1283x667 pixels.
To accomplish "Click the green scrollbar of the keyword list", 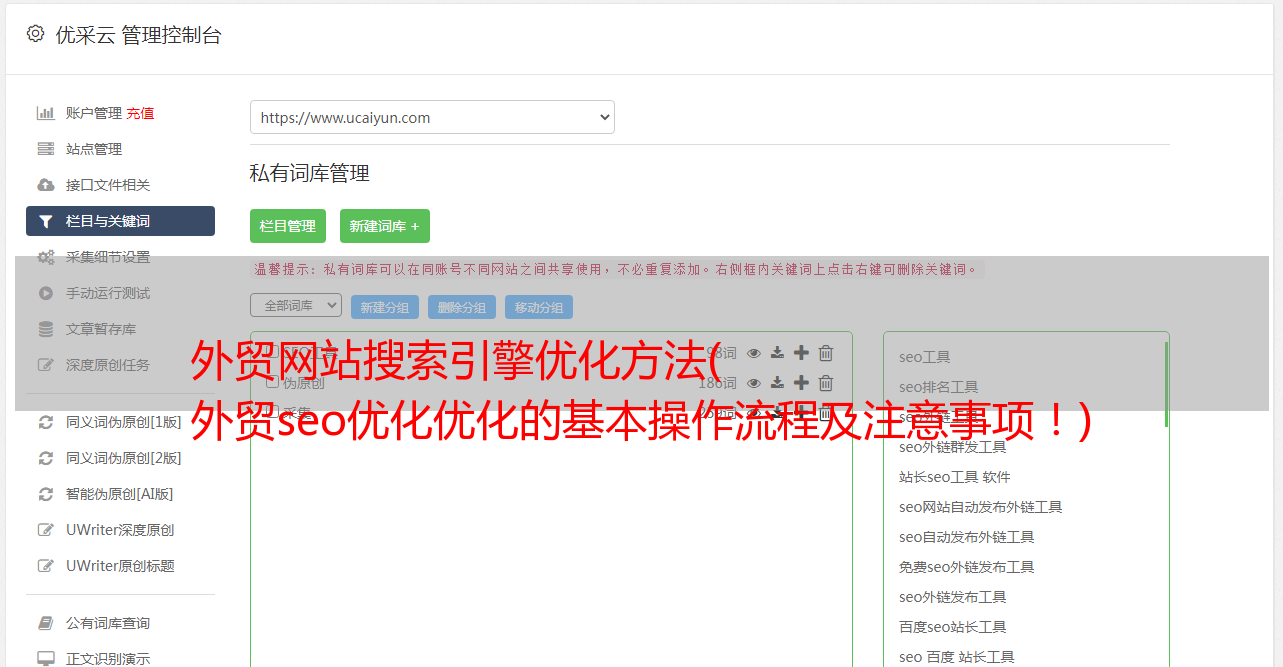I will 1166,384.
